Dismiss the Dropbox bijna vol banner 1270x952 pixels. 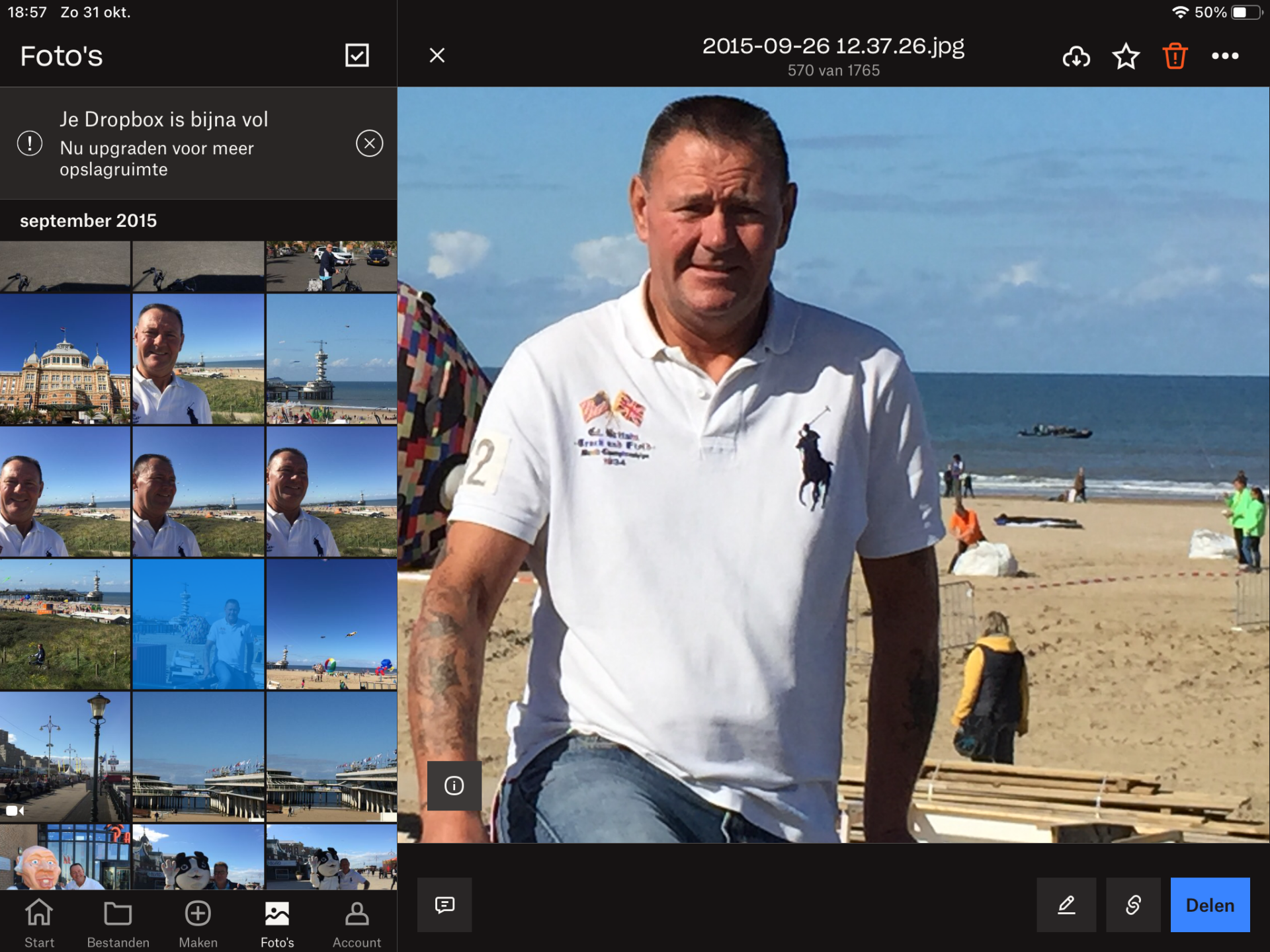tap(369, 143)
